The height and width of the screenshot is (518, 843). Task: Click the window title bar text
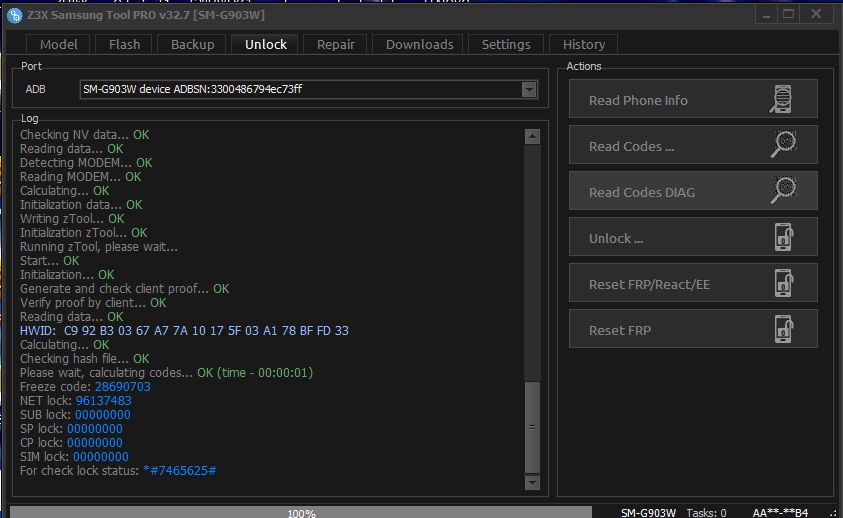point(146,15)
